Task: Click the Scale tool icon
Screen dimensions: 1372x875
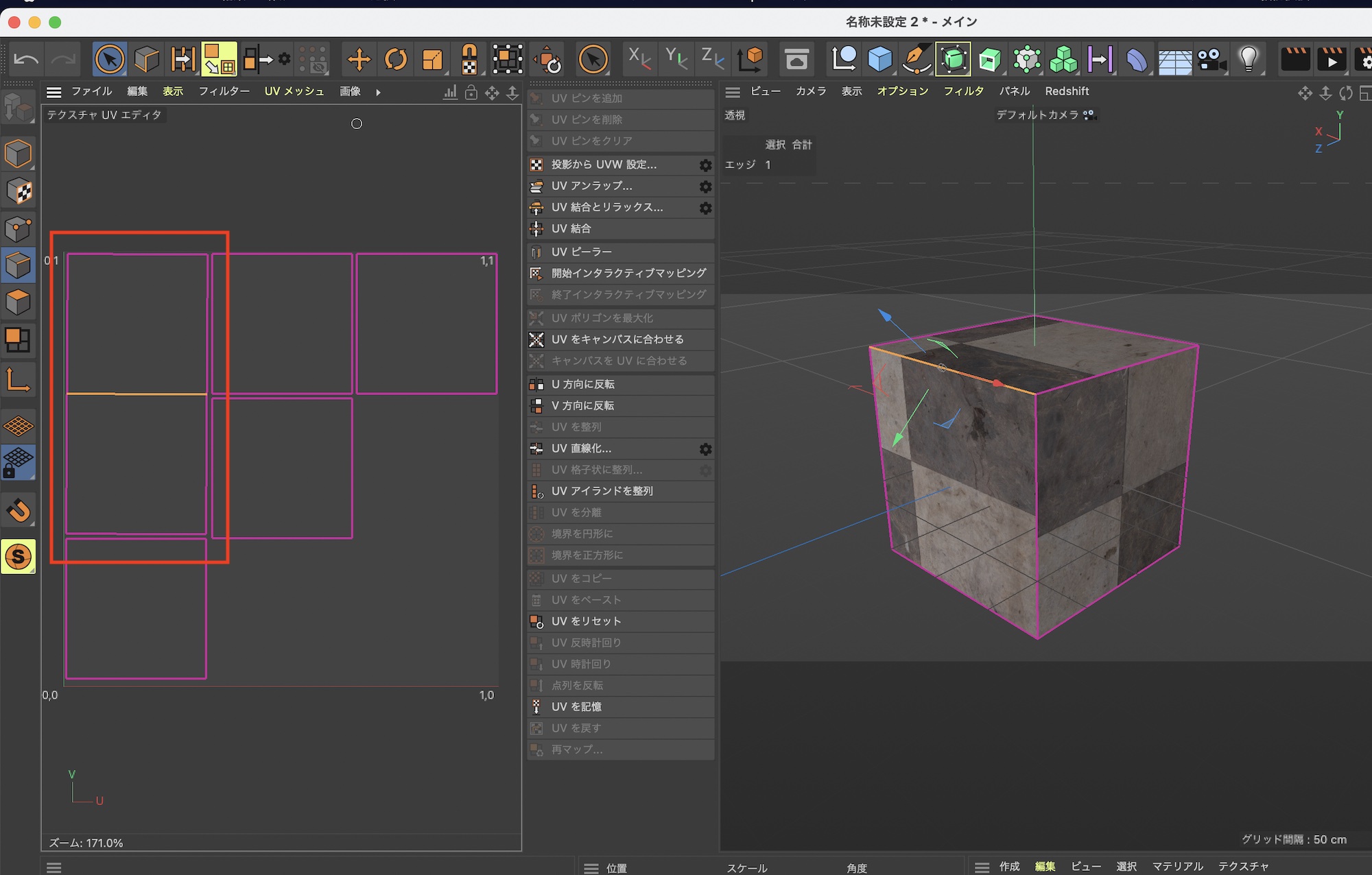Action: click(432, 60)
